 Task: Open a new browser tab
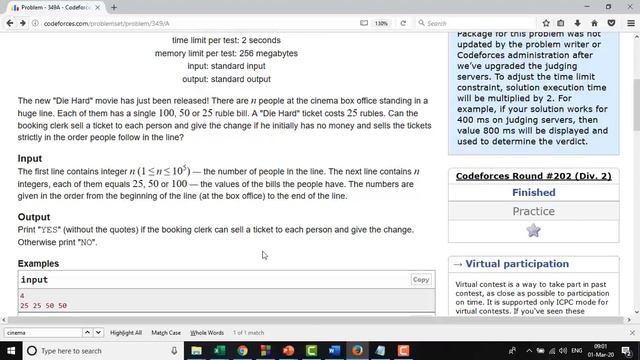click(x=114, y=7)
